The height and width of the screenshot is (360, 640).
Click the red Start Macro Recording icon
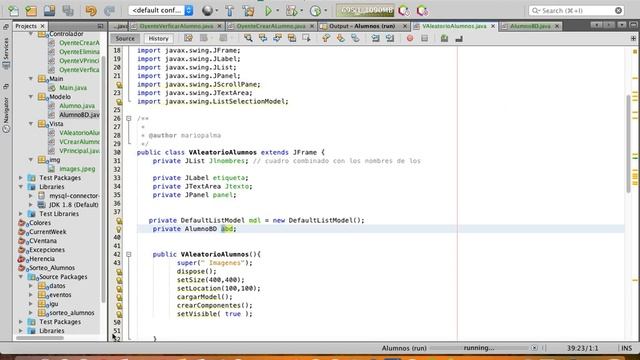tap(410, 38)
